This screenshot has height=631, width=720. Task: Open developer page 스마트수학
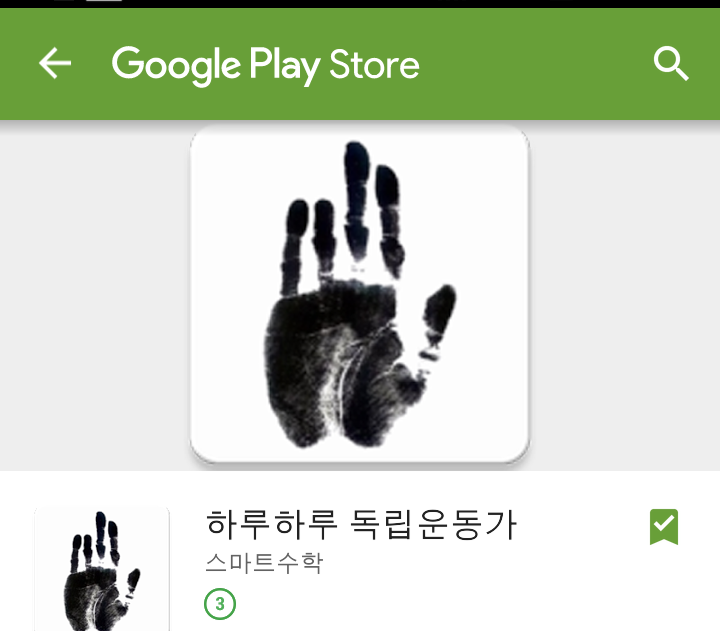tap(264, 563)
